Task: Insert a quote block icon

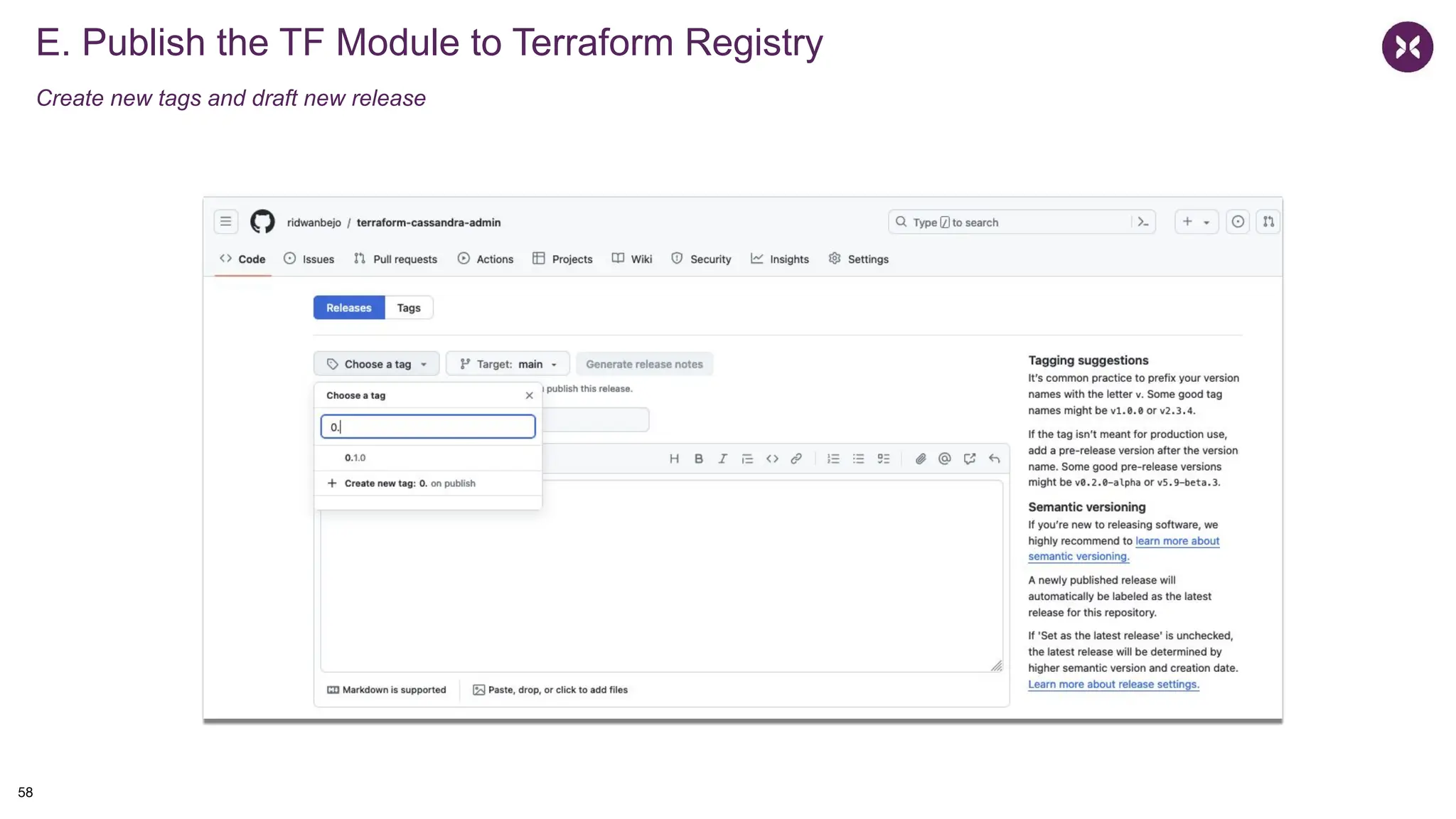Action: pos(747,459)
